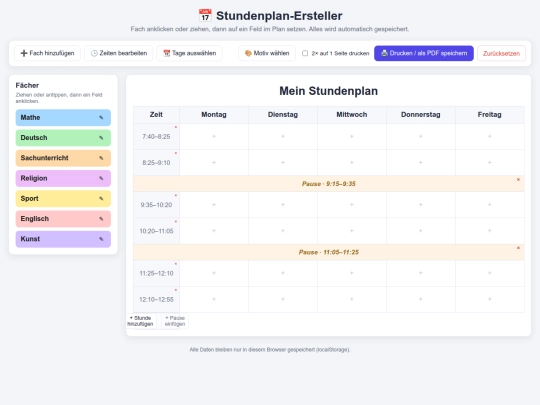The image size is (540, 405).
Task: Delete the 10:20–11:05 time row via red x
Action: 176,221
